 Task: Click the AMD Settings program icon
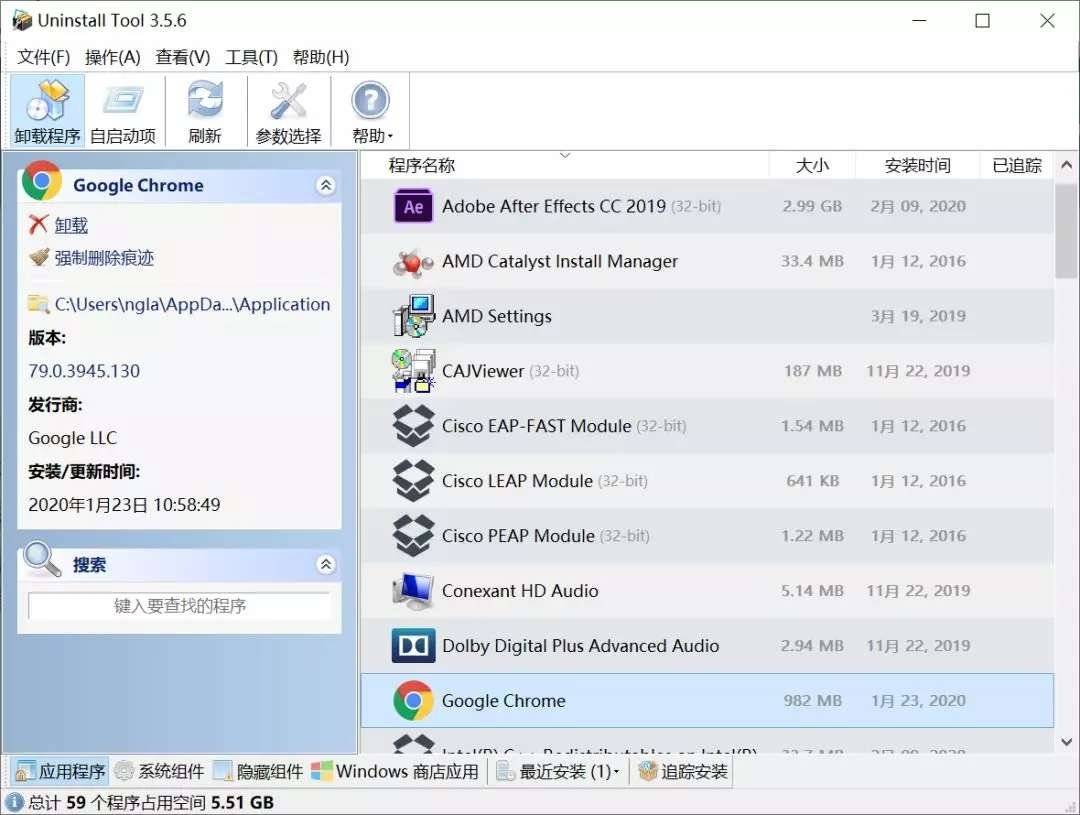point(413,316)
